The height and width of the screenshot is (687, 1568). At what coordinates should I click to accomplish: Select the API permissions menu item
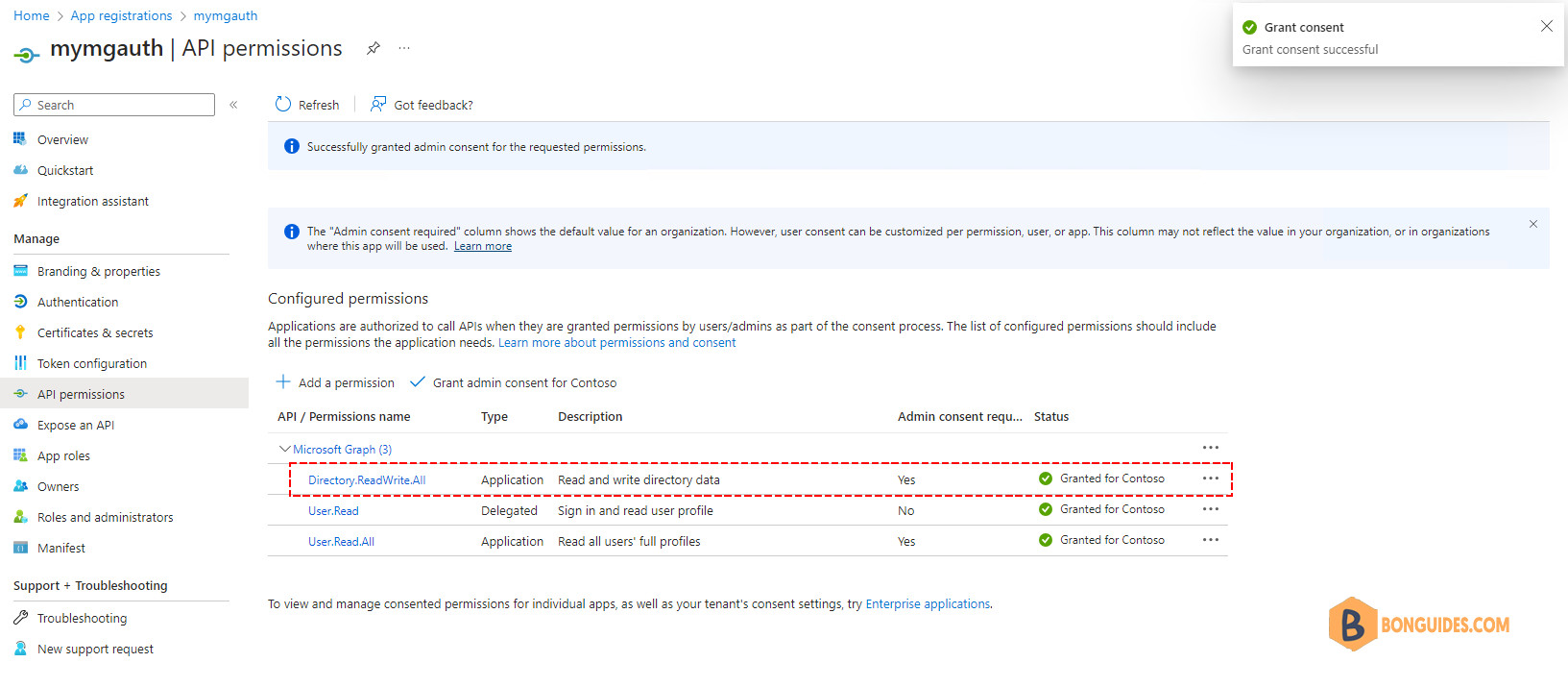coord(124,394)
